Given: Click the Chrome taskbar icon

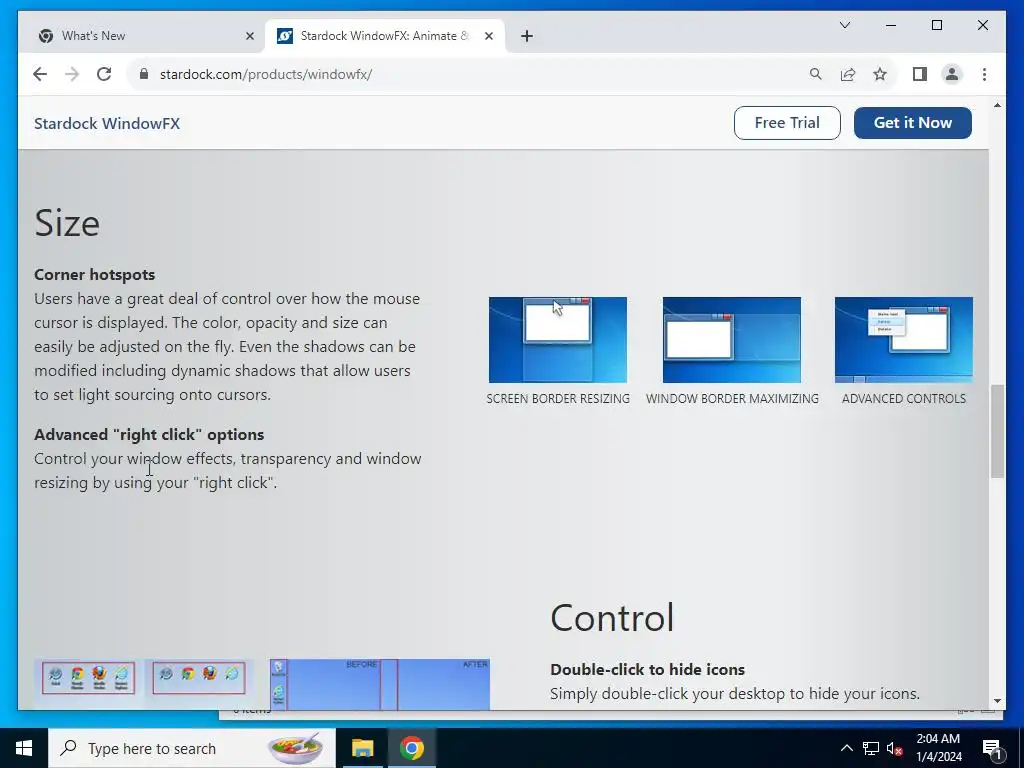Looking at the screenshot, I should [x=411, y=748].
